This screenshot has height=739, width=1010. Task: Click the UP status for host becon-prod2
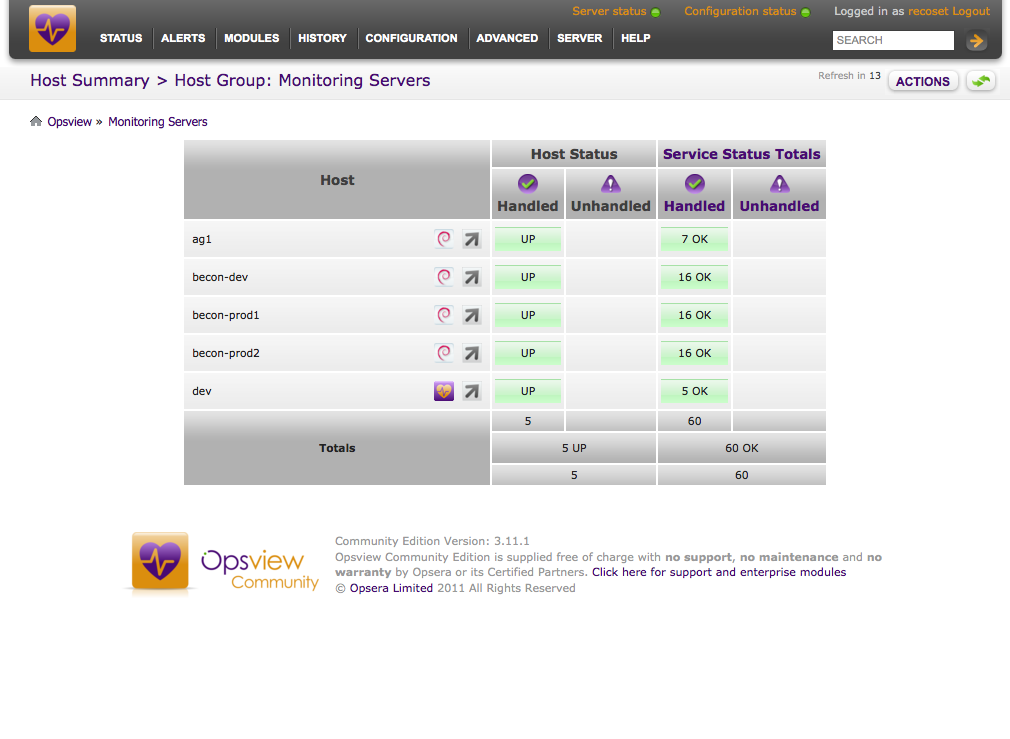pos(528,353)
